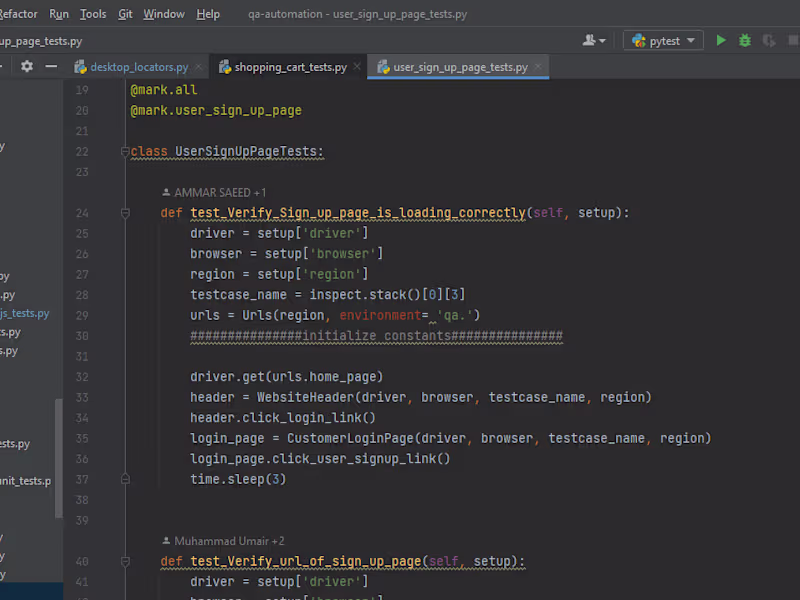Collapse the test_Verify_url_of_sign_up_page method fold

pos(126,561)
